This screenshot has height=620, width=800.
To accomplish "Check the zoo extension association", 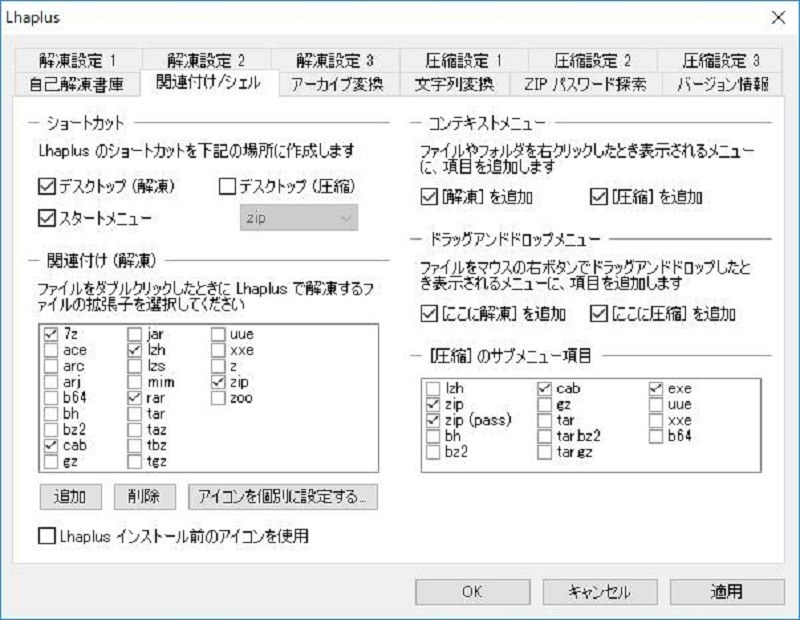I will tap(218, 398).
